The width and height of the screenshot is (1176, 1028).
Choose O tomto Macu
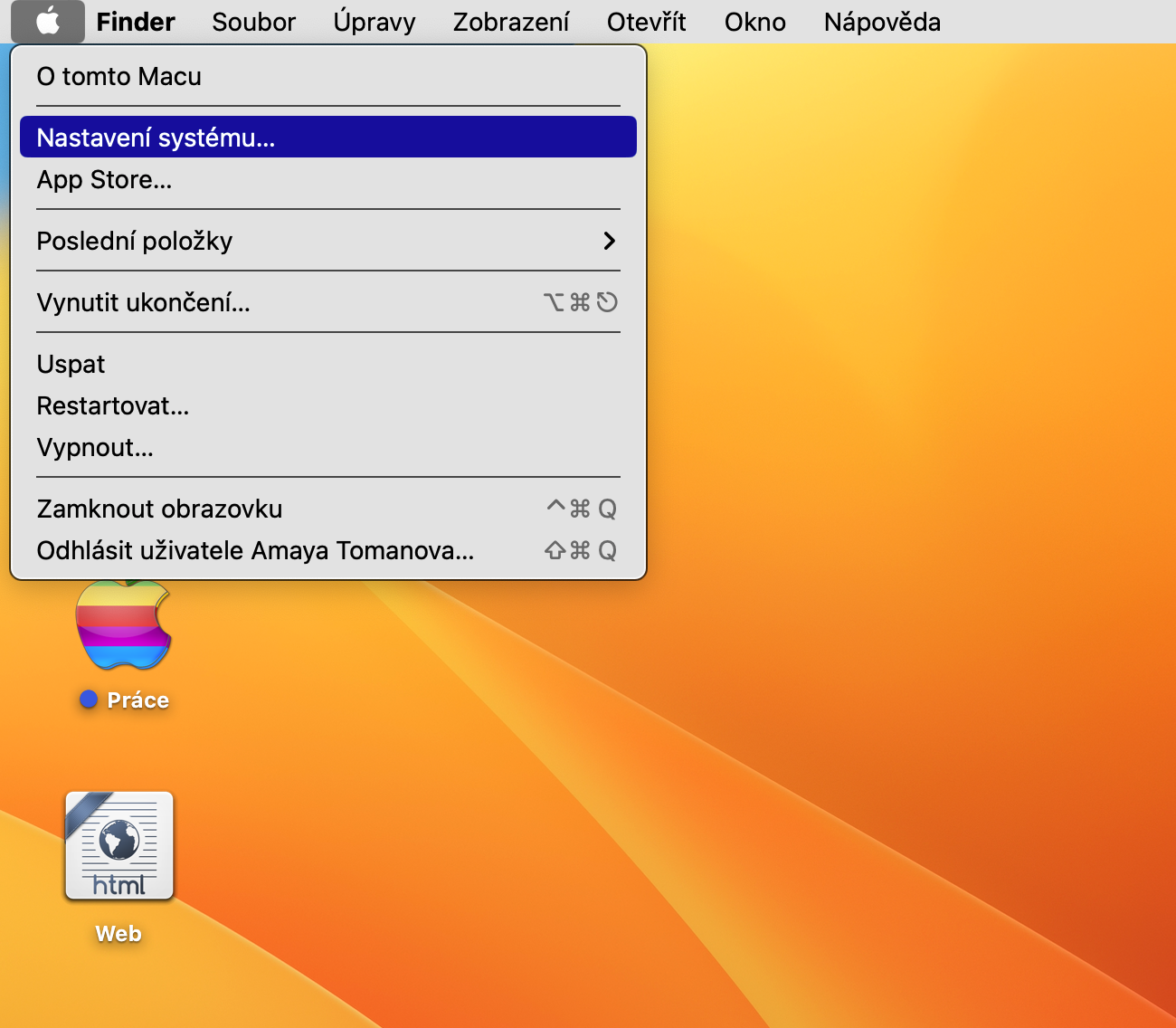(x=328, y=77)
